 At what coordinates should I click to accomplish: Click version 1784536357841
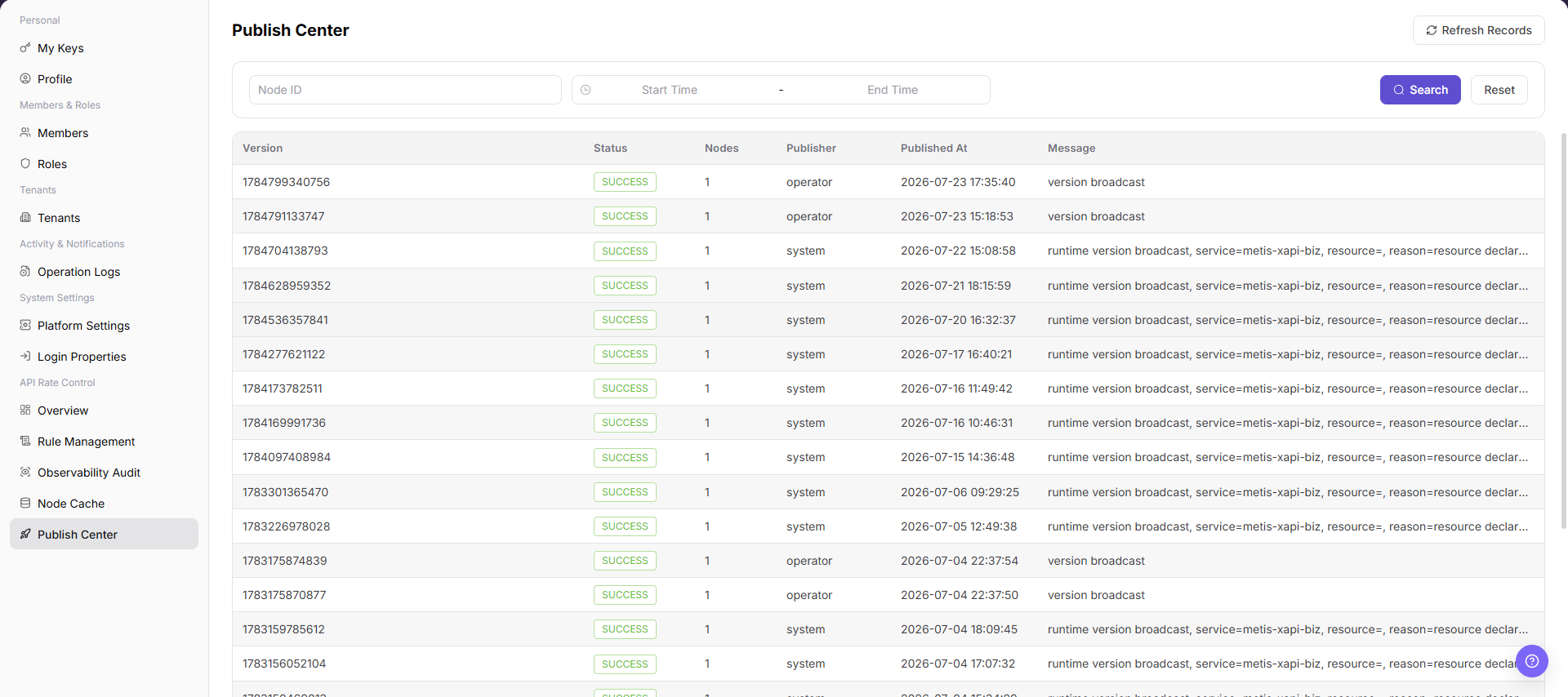(x=285, y=320)
